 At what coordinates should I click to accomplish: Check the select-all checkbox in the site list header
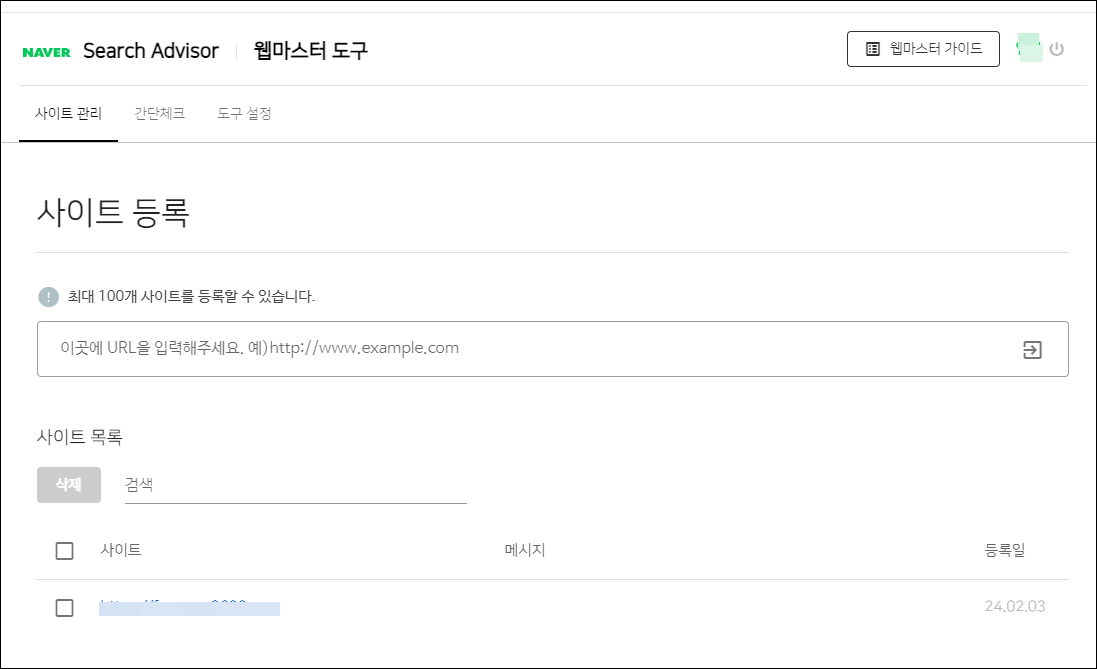pyautogui.click(x=65, y=549)
